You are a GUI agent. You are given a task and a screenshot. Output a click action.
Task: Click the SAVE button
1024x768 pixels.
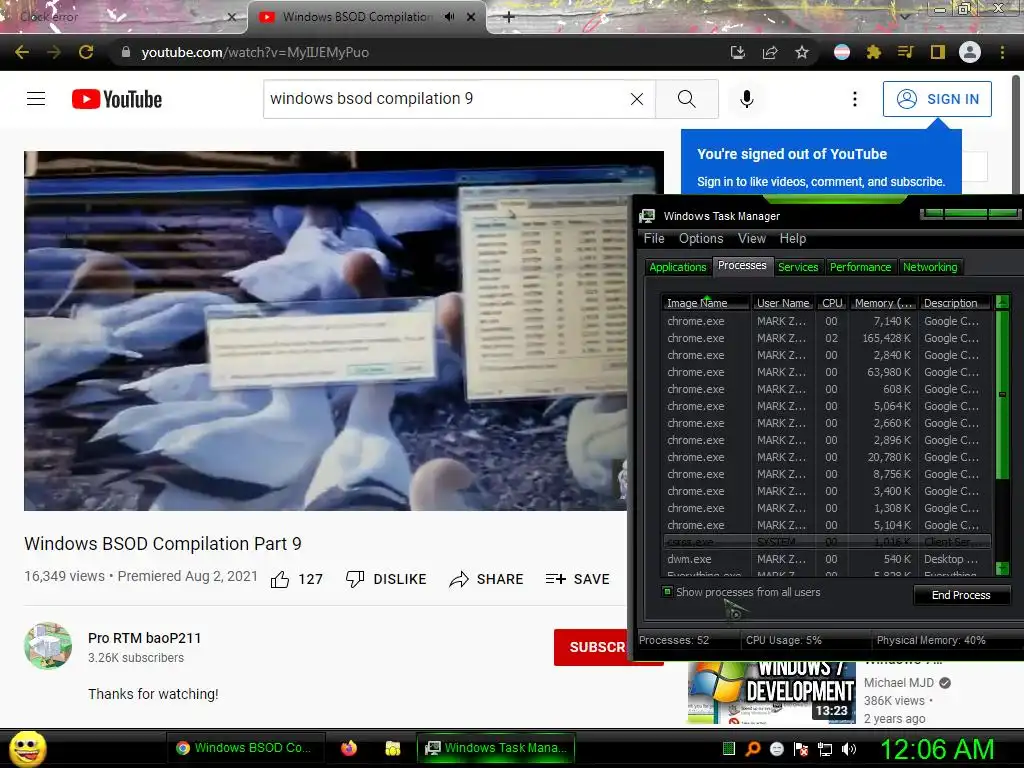(578, 579)
